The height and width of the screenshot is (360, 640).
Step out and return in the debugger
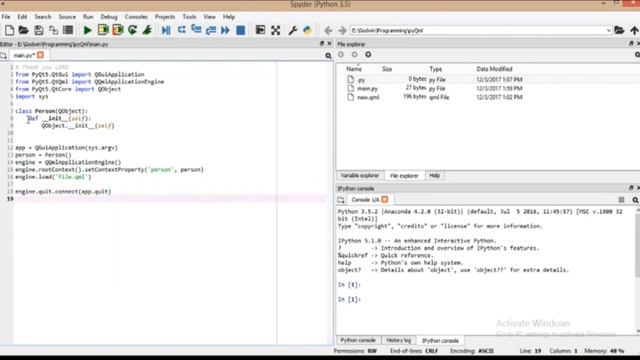click(x=211, y=30)
